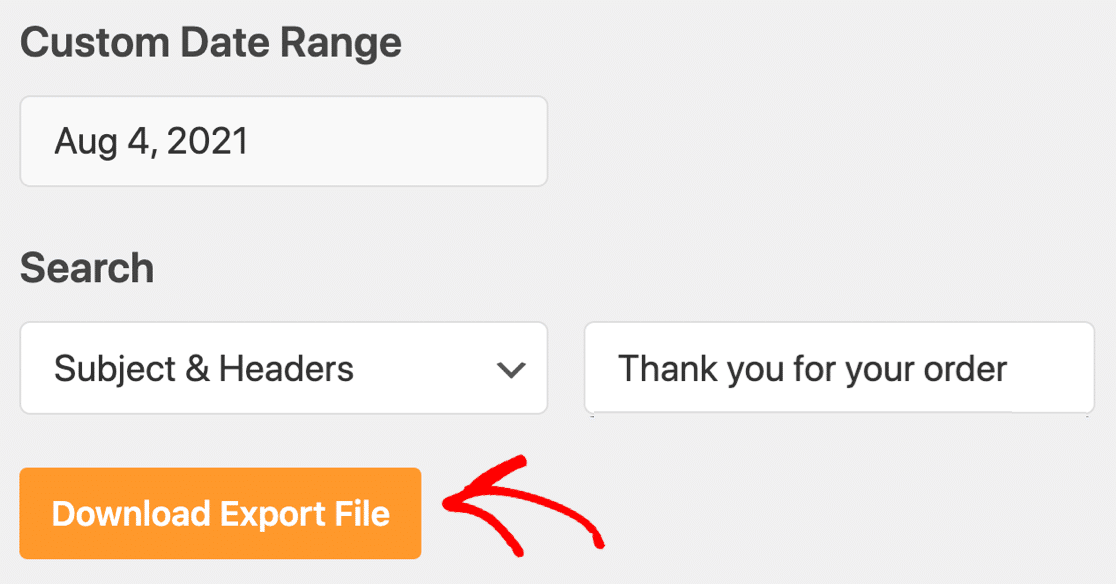Focus the Thank you for your order input
The height and width of the screenshot is (584, 1116).
(838, 368)
